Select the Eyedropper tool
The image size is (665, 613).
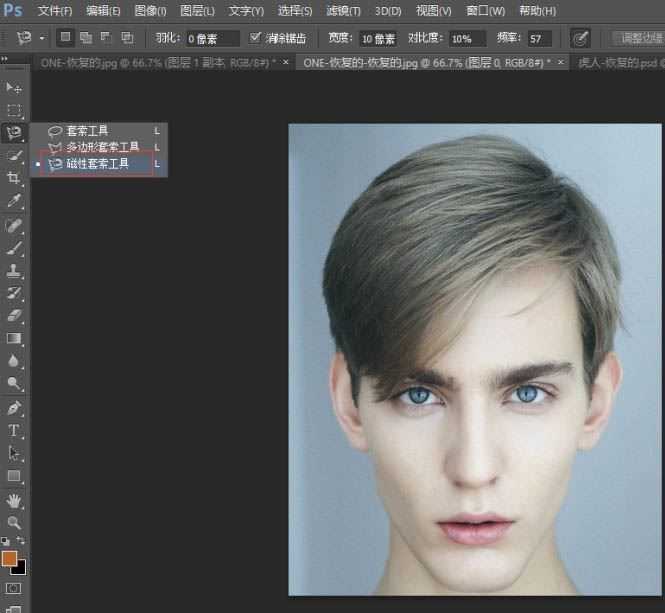[14, 201]
